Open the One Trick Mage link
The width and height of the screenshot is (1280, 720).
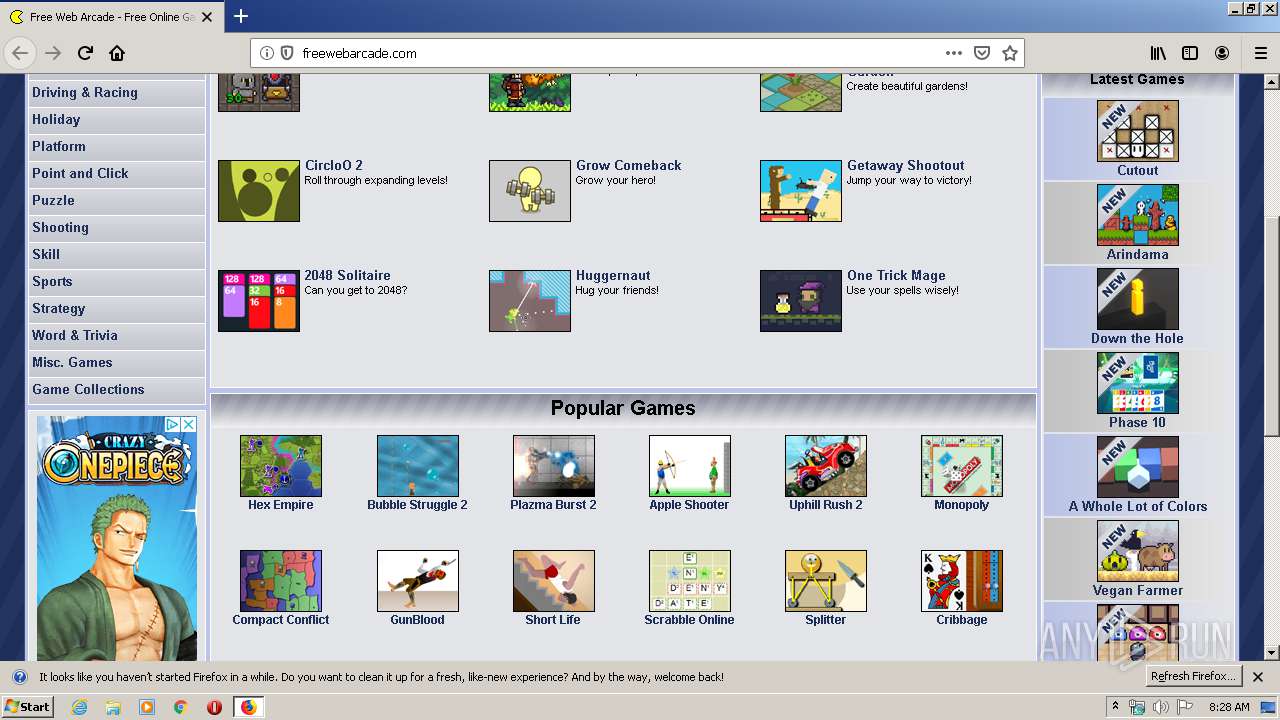pos(896,276)
